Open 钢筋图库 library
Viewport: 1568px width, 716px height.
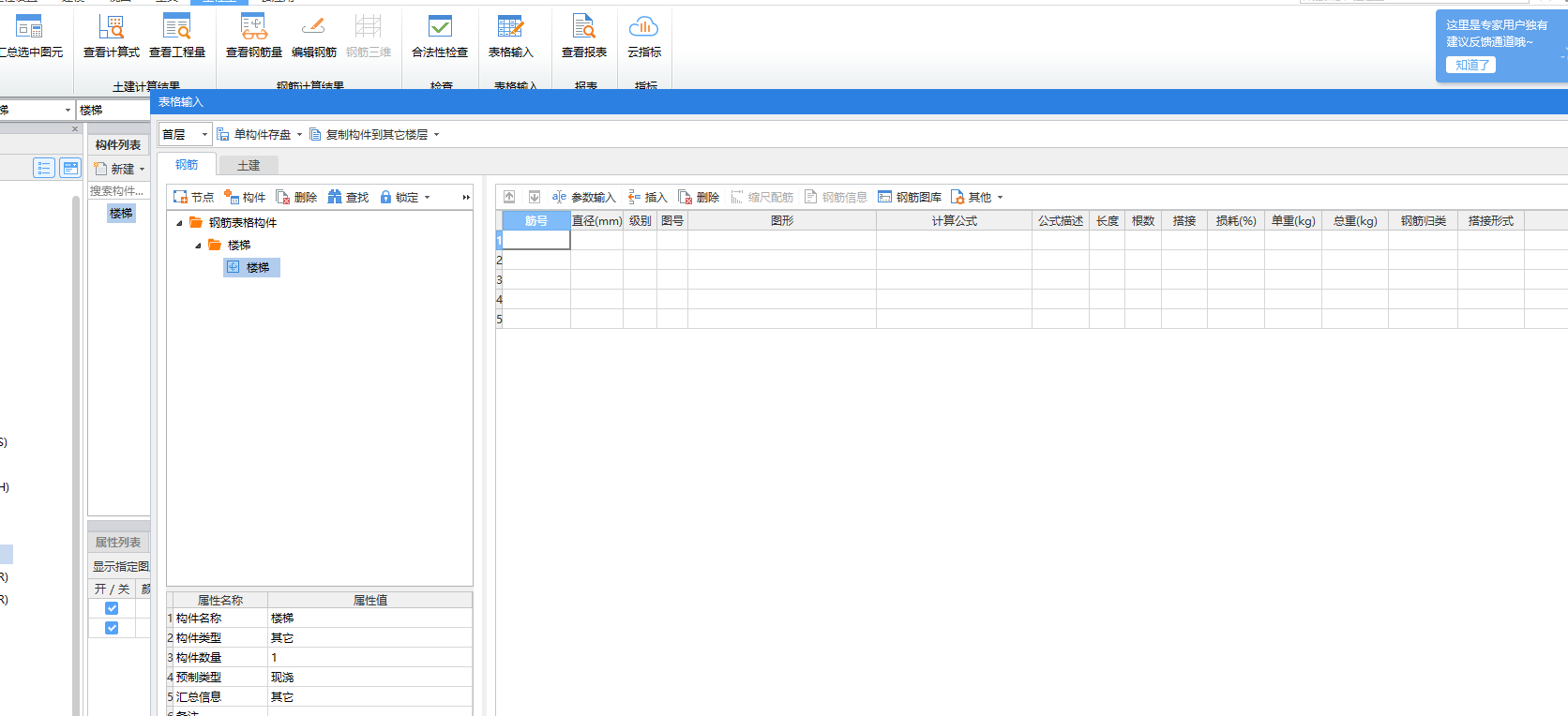click(x=910, y=197)
